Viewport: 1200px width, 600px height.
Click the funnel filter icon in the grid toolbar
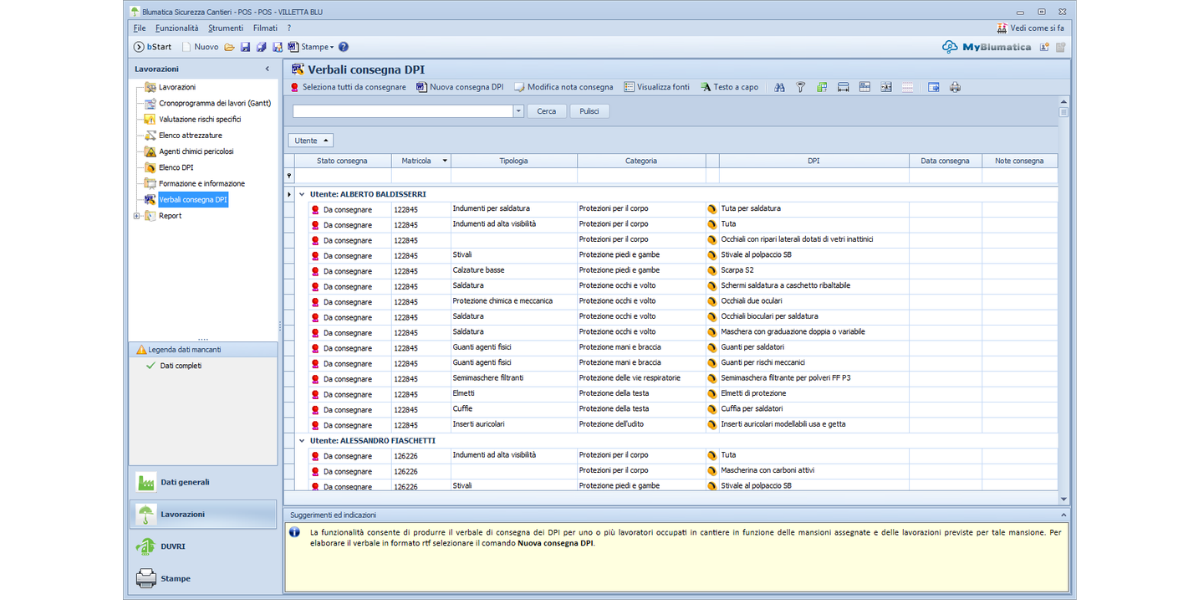coord(800,87)
